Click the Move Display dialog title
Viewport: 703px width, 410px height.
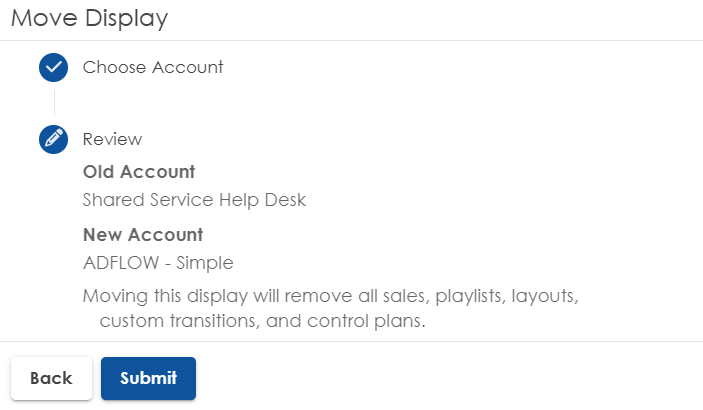click(89, 17)
